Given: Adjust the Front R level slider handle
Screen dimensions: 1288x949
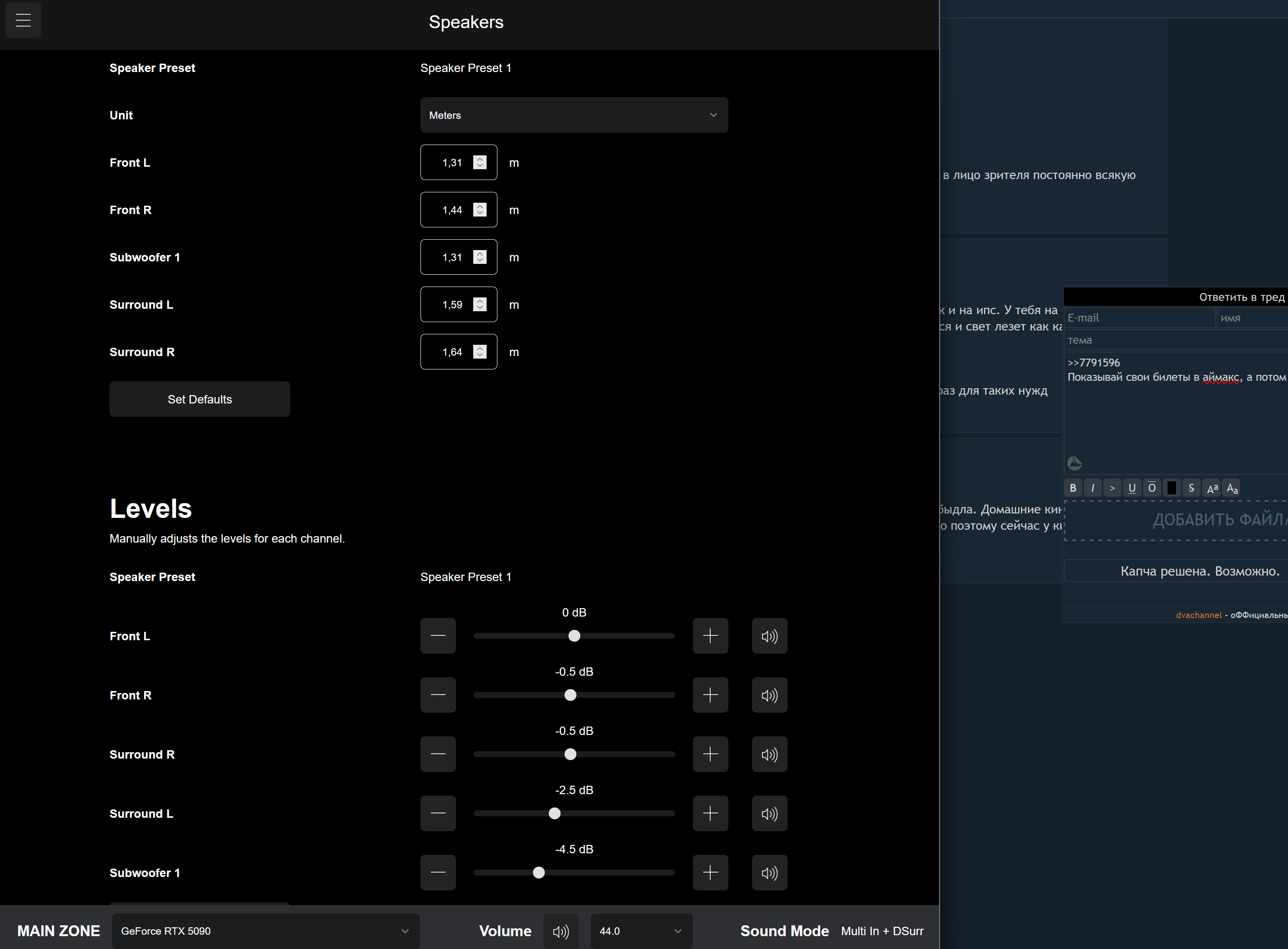Looking at the screenshot, I should pyautogui.click(x=570, y=695).
